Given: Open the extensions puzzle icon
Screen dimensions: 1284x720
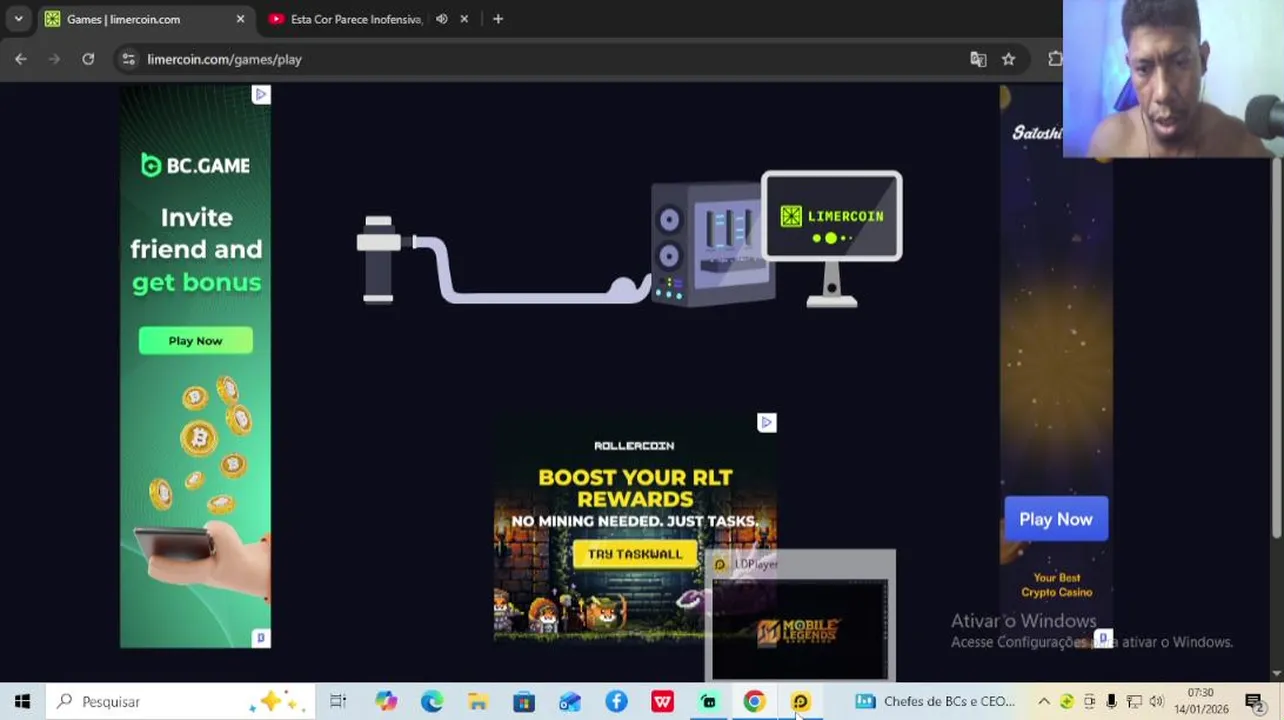Looking at the screenshot, I should click(x=1054, y=59).
